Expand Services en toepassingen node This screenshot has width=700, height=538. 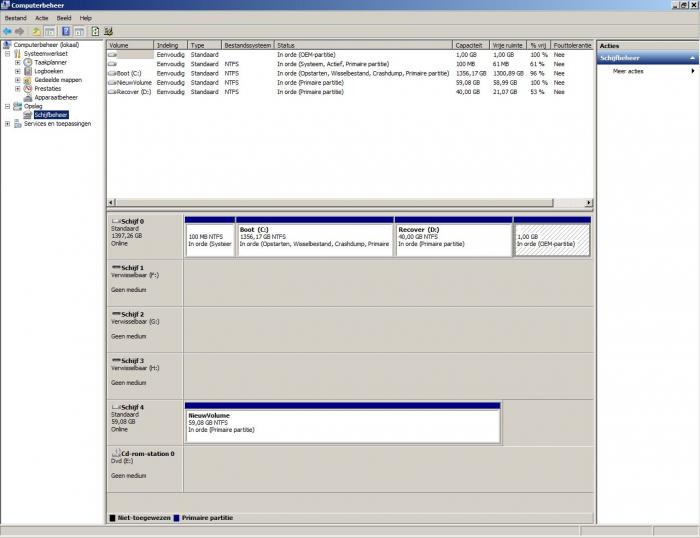(x=8, y=124)
